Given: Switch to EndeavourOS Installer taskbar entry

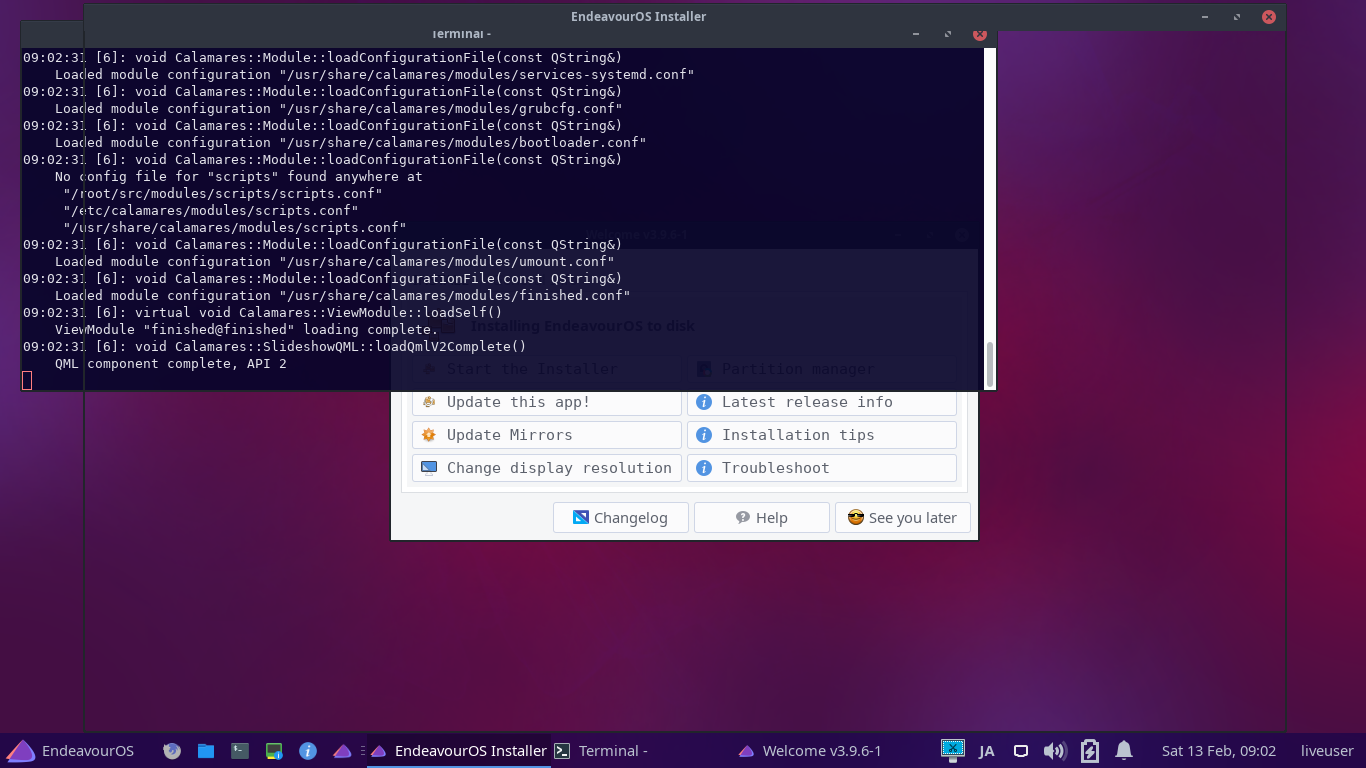Looking at the screenshot, I should click(458, 751).
